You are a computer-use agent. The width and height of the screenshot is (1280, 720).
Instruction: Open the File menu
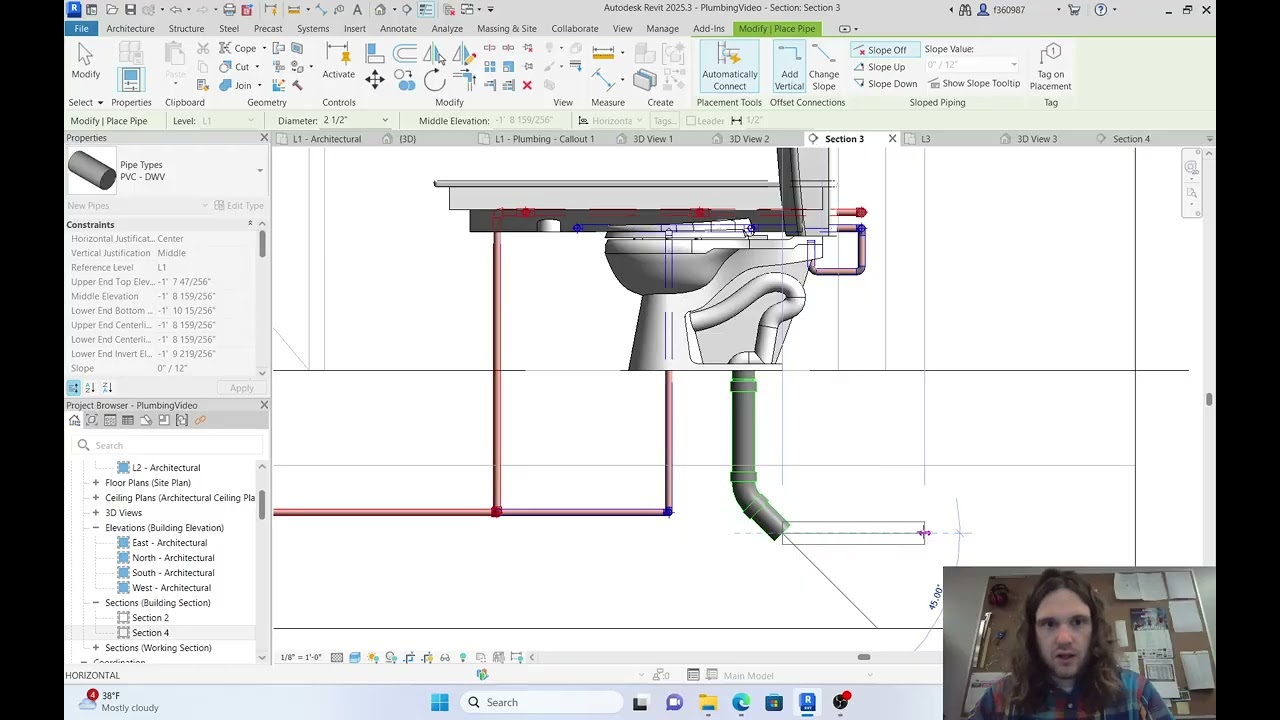(81, 29)
